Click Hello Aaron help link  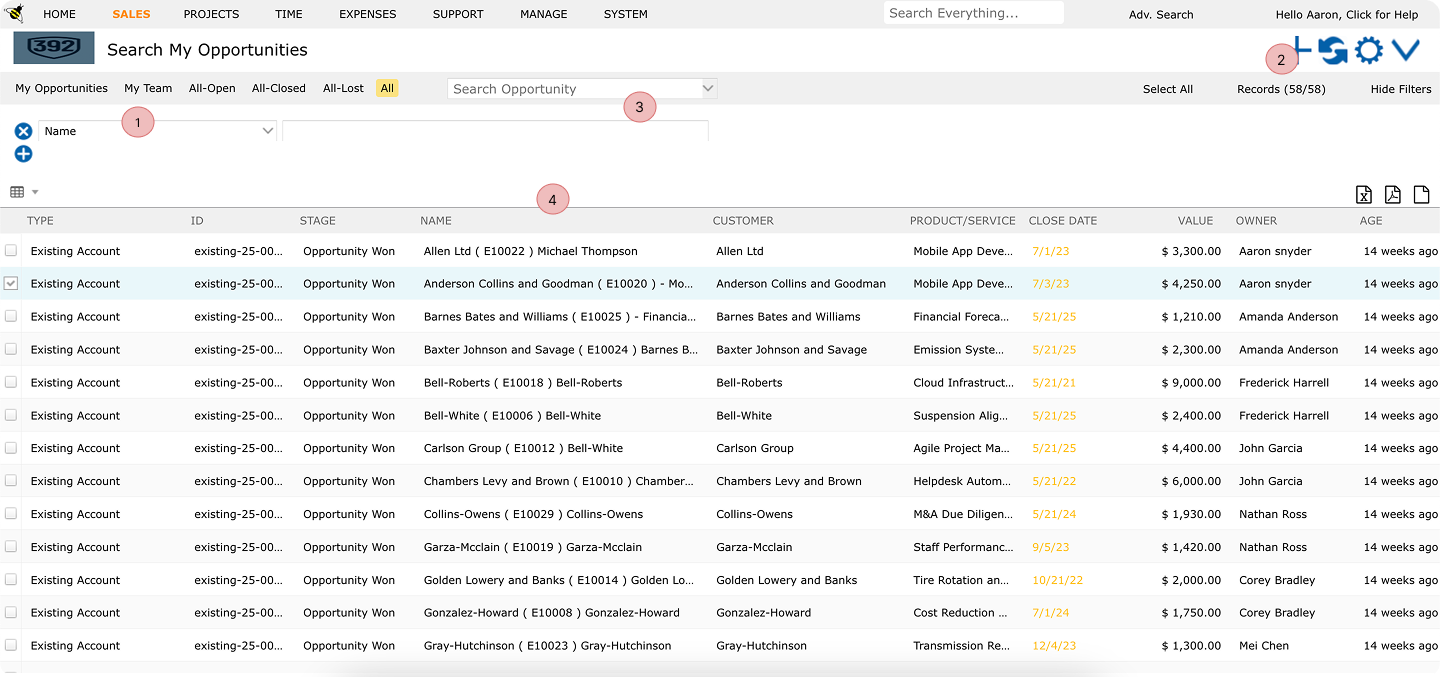pos(1347,15)
